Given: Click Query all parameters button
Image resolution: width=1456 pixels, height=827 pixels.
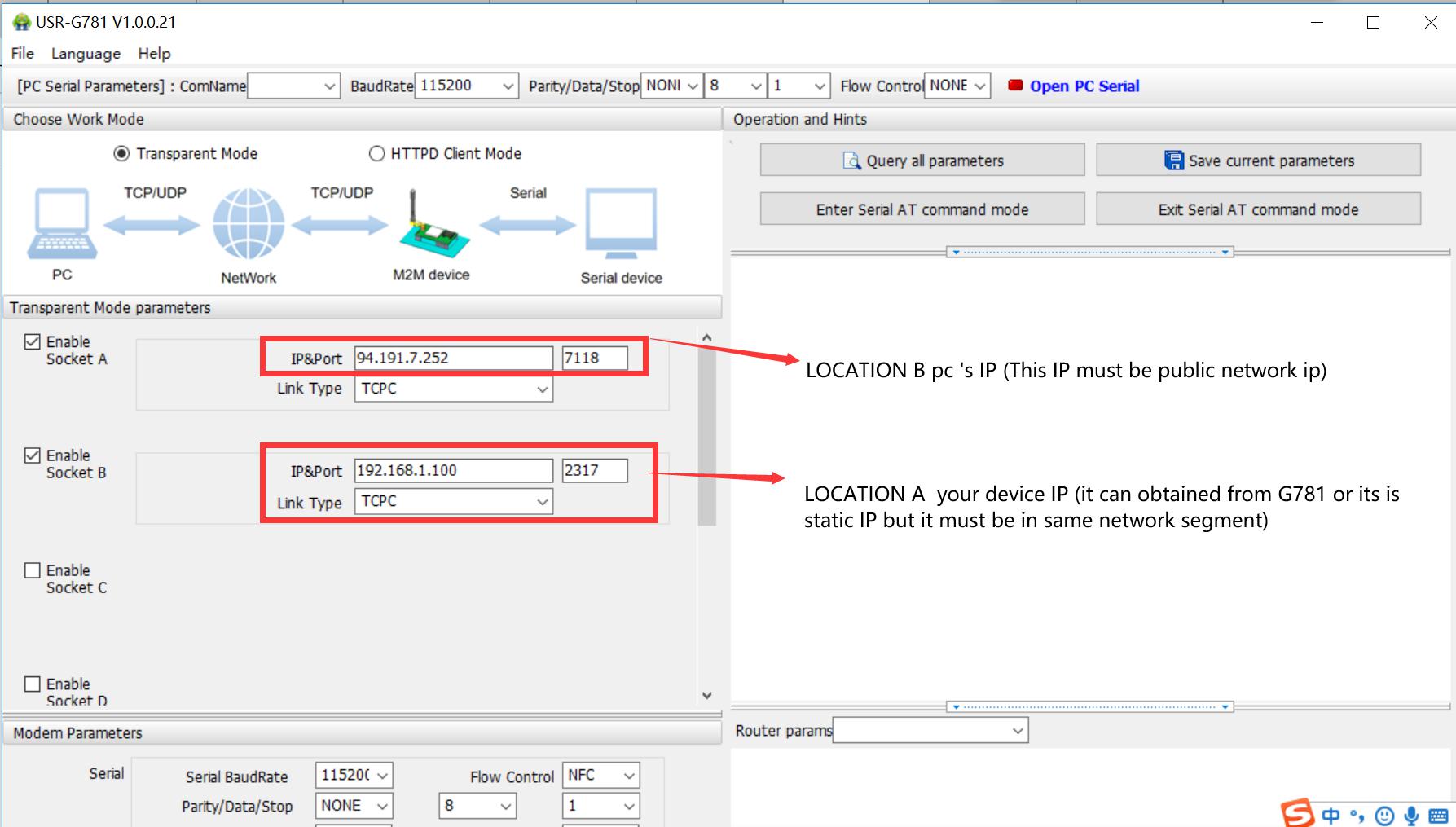Looking at the screenshot, I should (922, 161).
